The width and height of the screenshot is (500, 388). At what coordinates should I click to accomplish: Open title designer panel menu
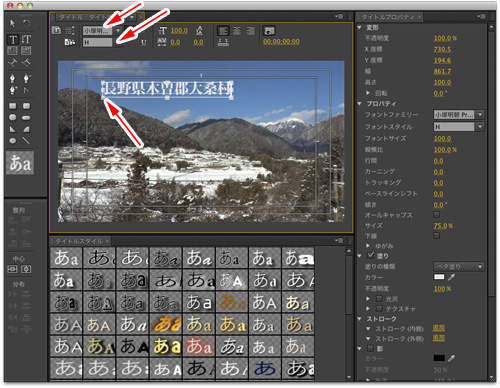click(x=339, y=16)
